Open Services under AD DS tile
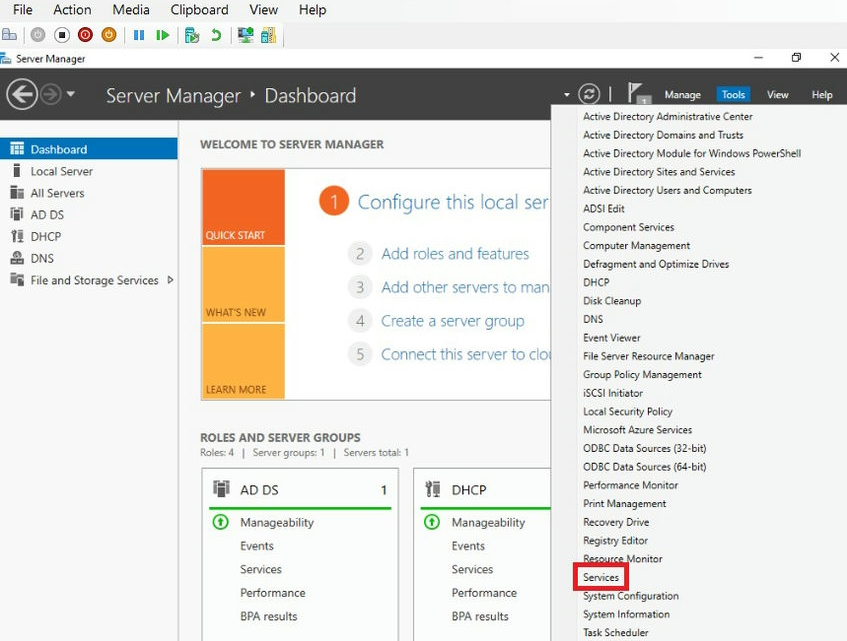This screenshot has height=641, width=847. coord(261,569)
